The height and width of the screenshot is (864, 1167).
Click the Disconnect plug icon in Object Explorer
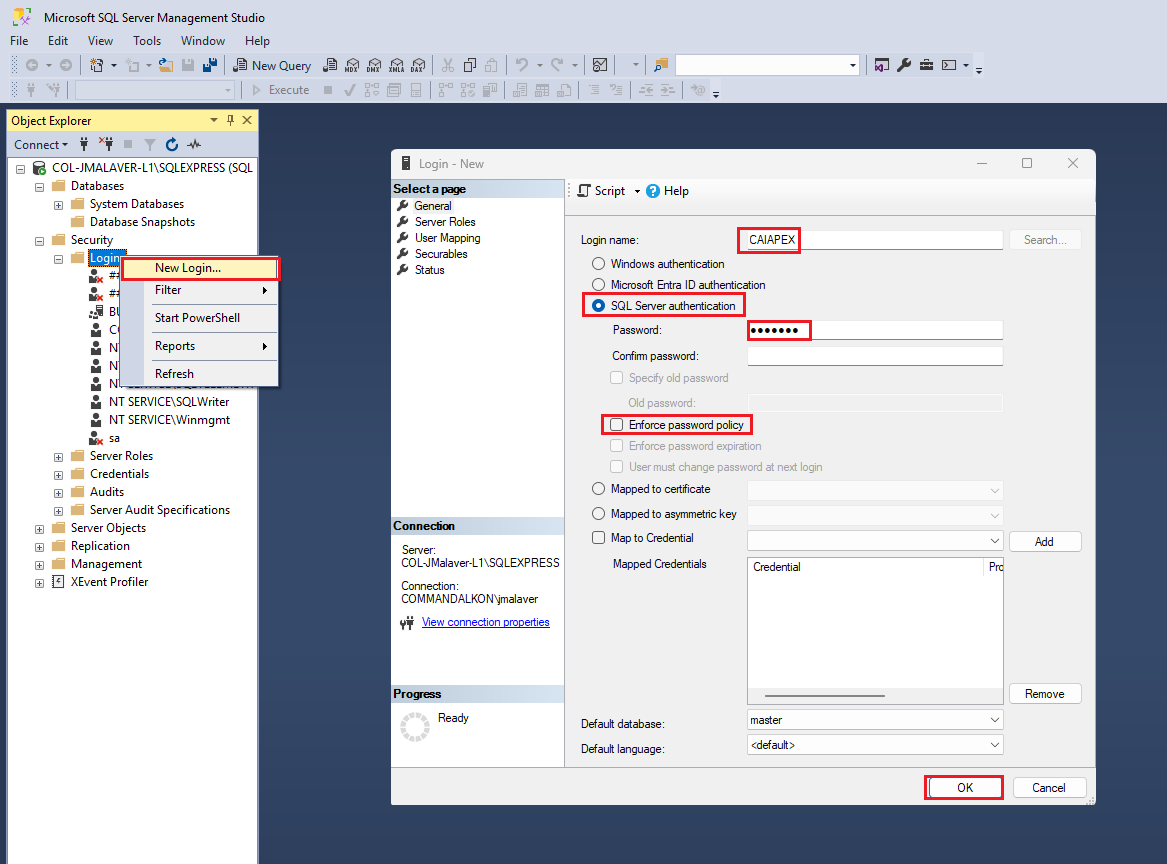106,144
